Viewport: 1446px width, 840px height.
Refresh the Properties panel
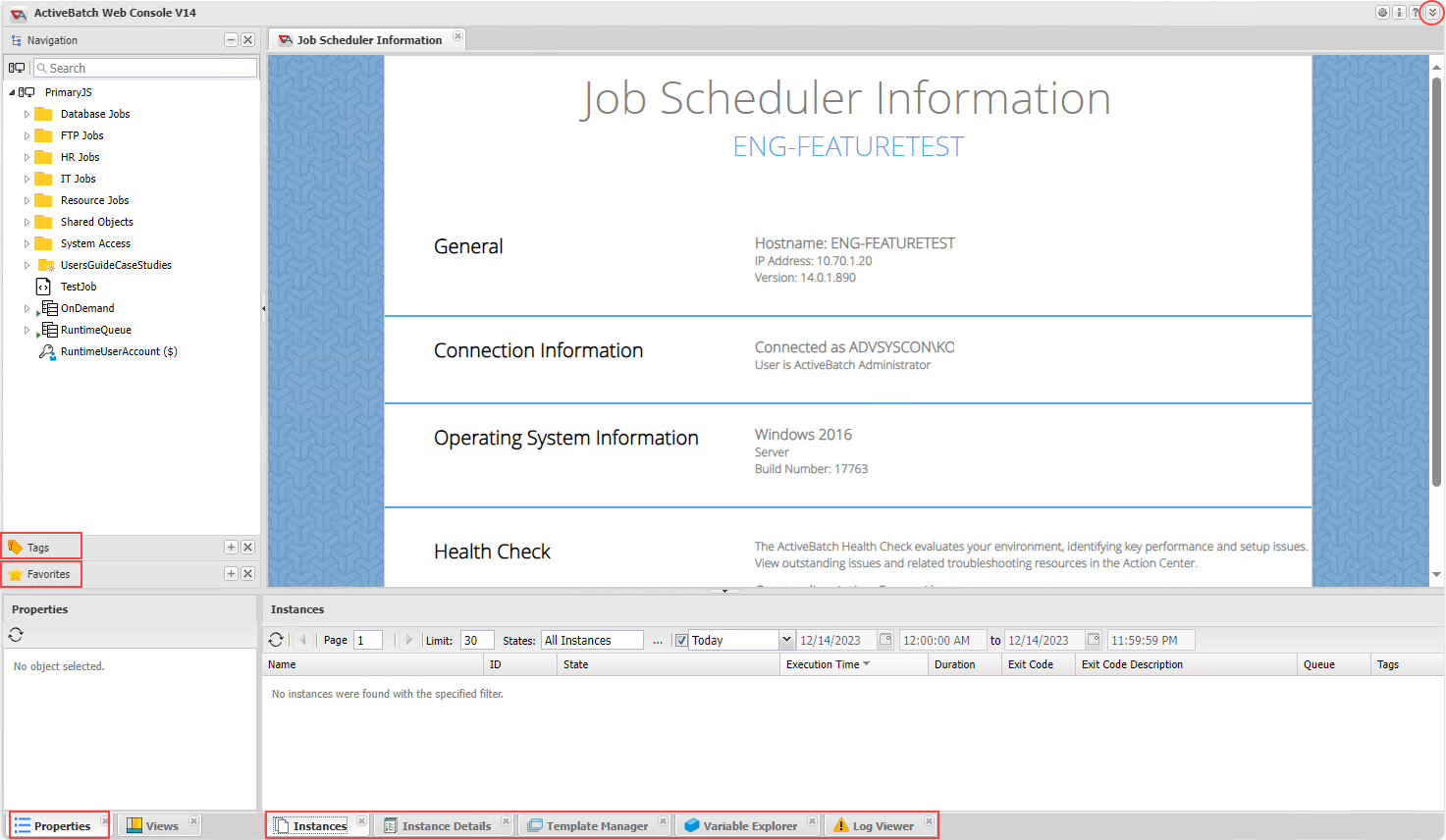(16, 635)
